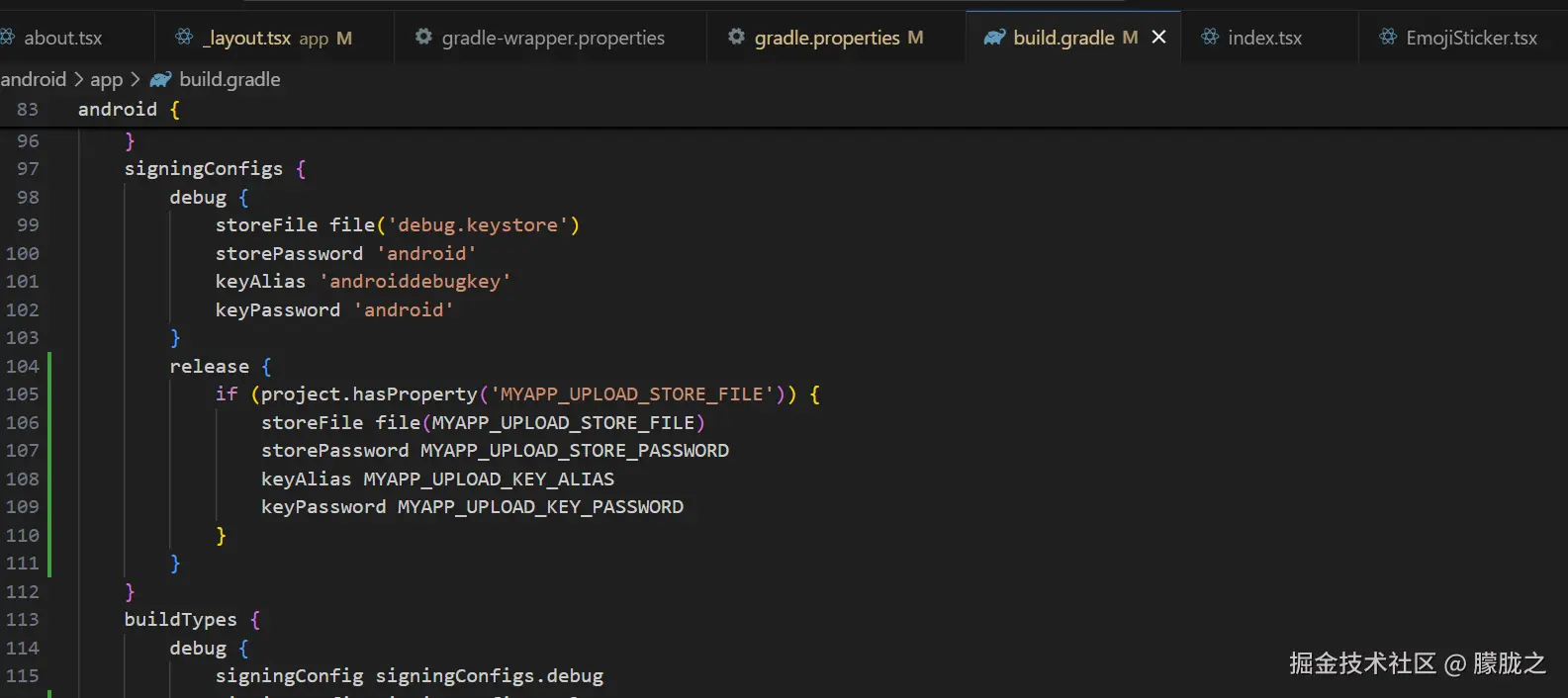Click React icon on _layout.tsx tab
This screenshot has height=698, width=1568.
click(x=184, y=38)
